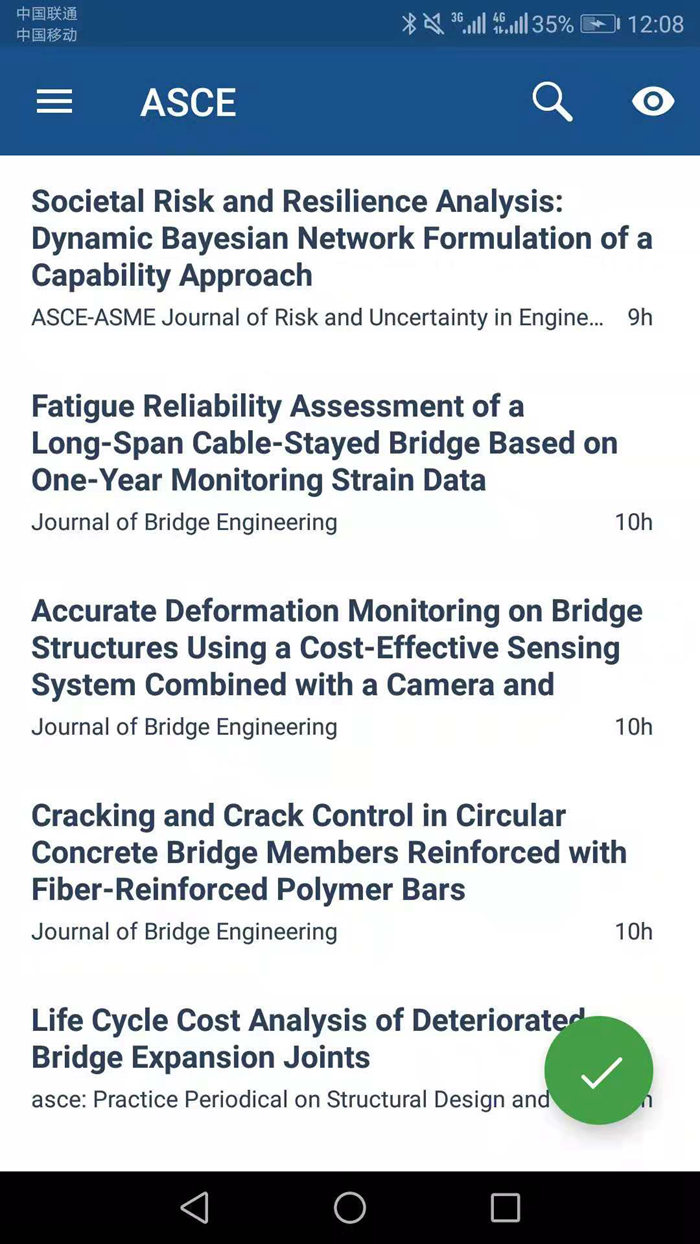The height and width of the screenshot is (1244, 700).
Task: Tap the Android back navigation triangle
Action: [x=195, y=1207]
